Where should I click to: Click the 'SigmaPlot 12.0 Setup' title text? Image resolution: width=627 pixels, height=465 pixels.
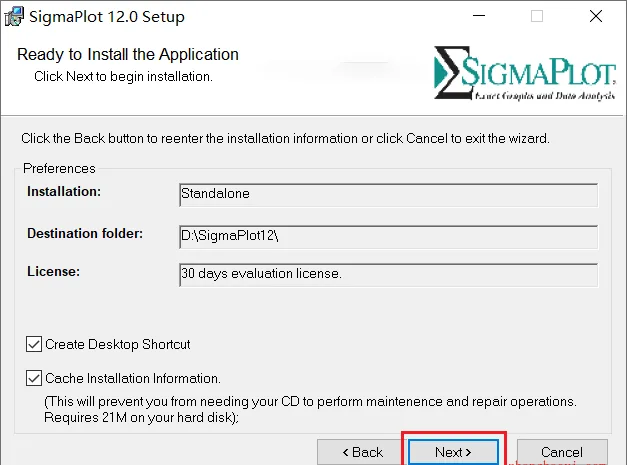pyautogui.click(x=107, y=17)
